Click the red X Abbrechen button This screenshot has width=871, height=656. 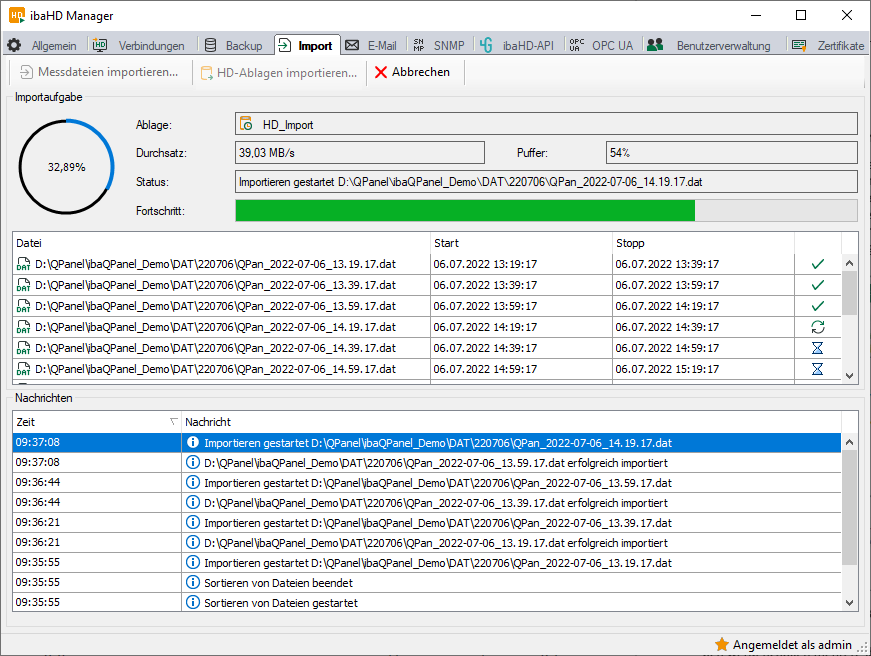pyautogui.click(x=412, y=72)
